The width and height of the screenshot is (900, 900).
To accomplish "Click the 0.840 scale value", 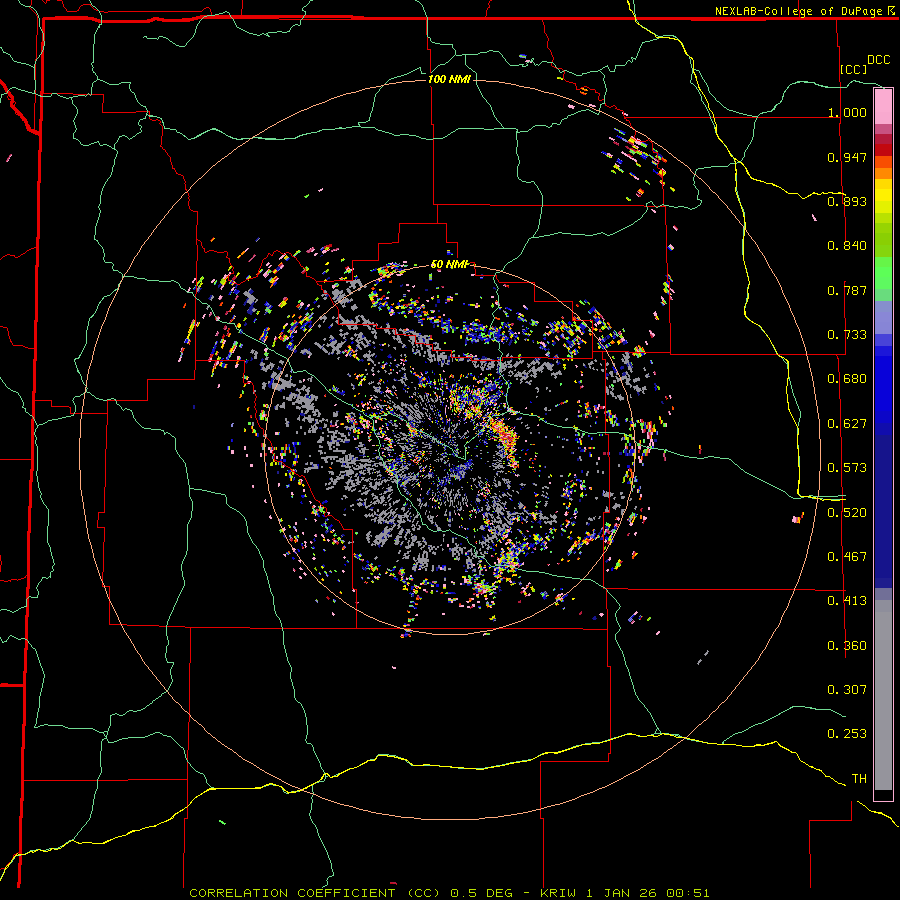I will [847, 246].
